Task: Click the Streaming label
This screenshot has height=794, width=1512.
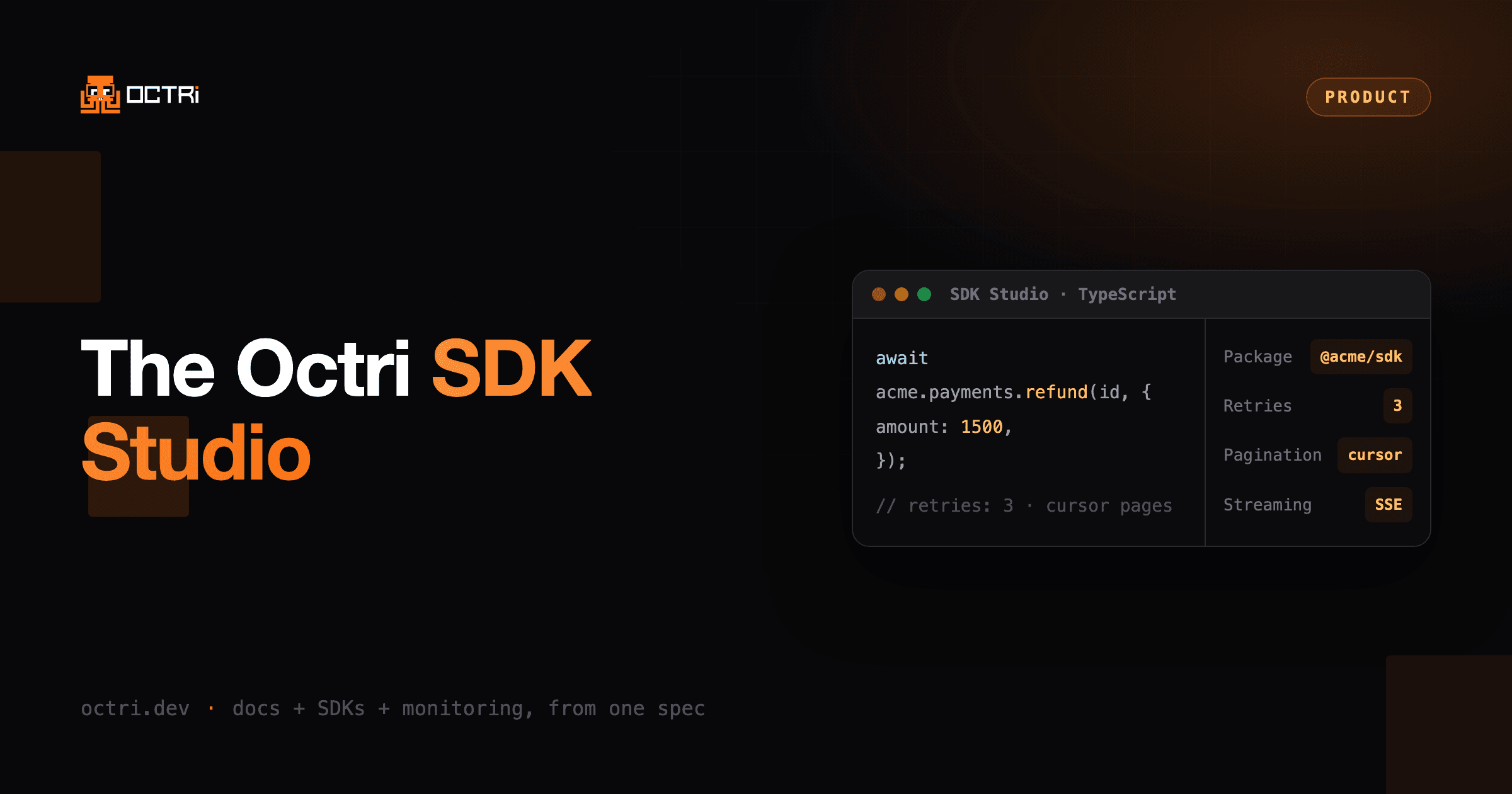Action: click(x=1268, y=505)
